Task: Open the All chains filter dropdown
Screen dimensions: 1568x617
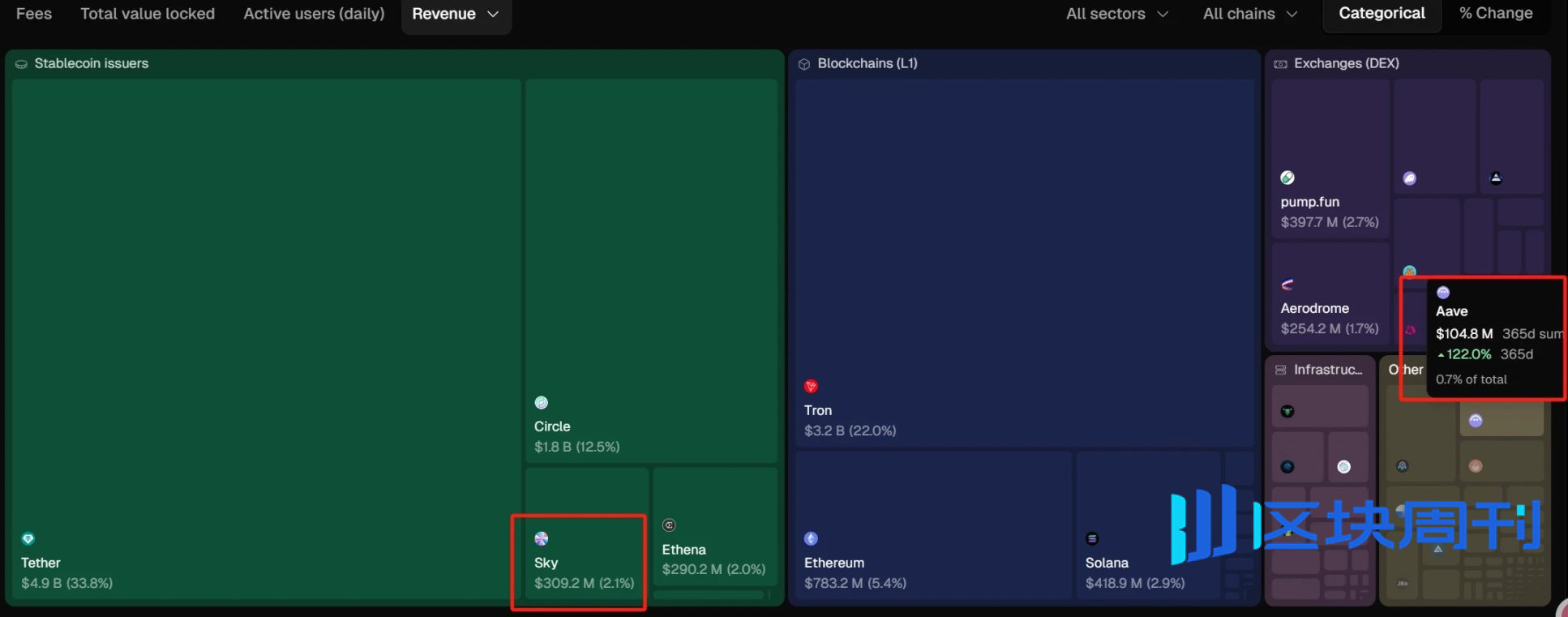Action: (x=1250, y=14)
